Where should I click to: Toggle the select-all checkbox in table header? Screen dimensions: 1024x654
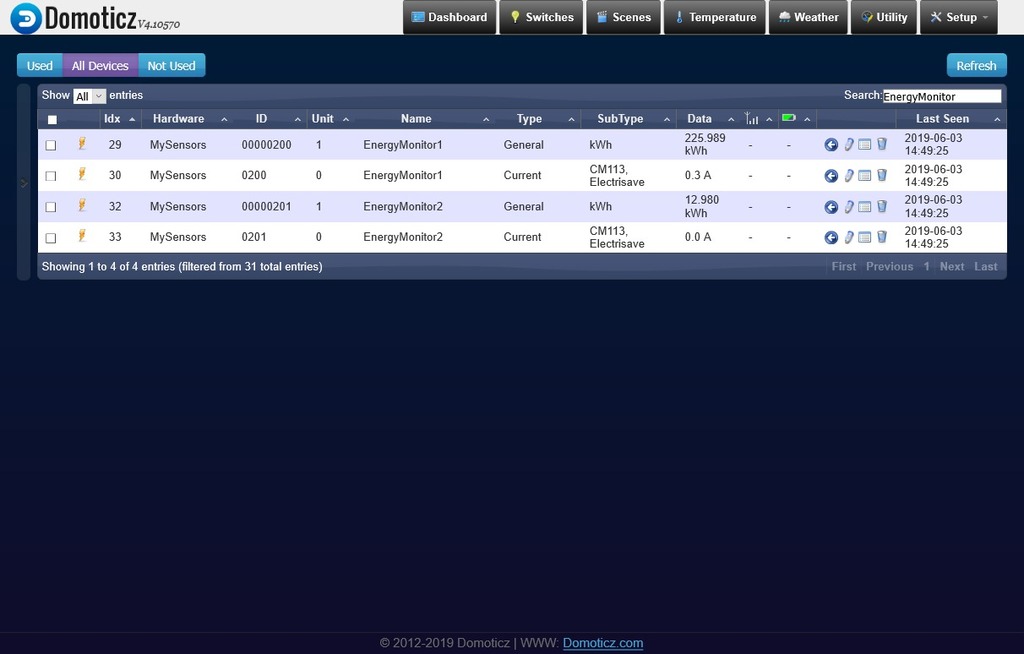pyautogui.click(x=52, y=120)
